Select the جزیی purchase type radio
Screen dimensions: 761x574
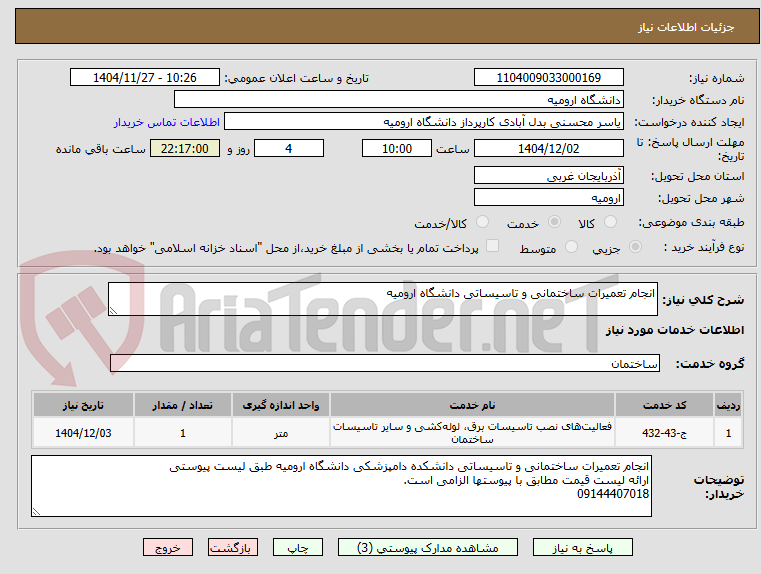click(x=635, y=247)
